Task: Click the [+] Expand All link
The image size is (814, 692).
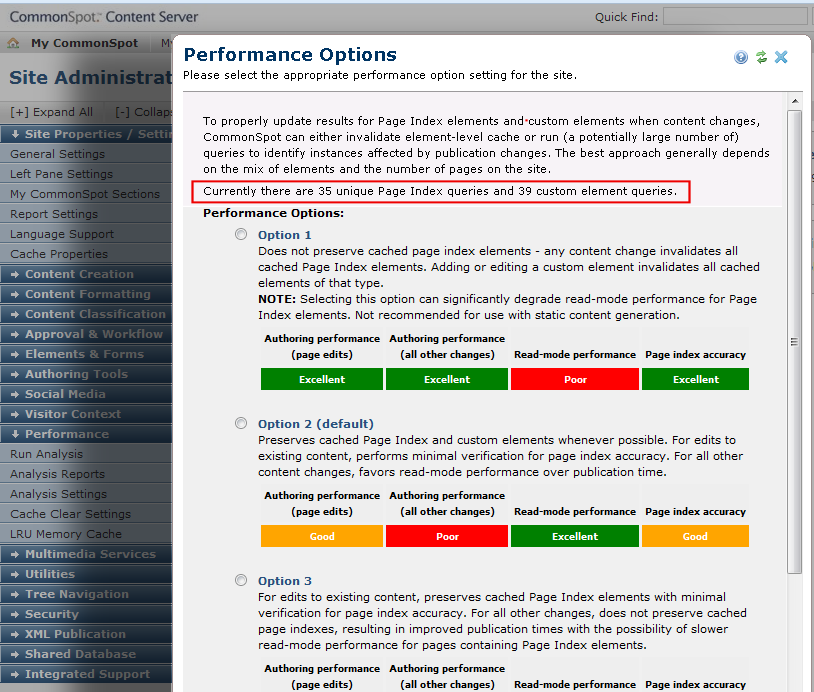Action: click(x=51, y=112)
